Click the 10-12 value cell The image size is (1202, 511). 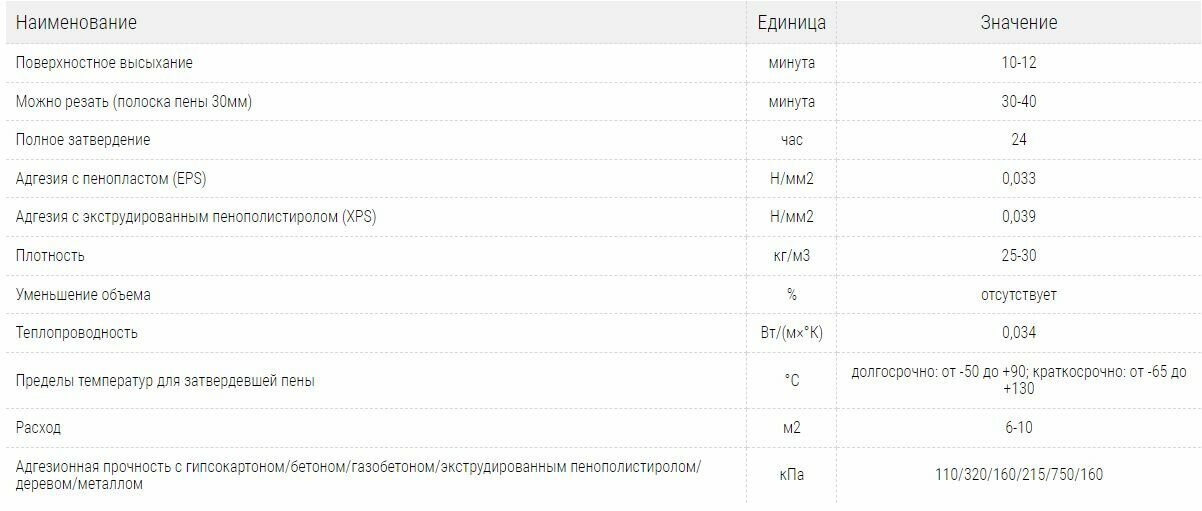(1018, 62)
